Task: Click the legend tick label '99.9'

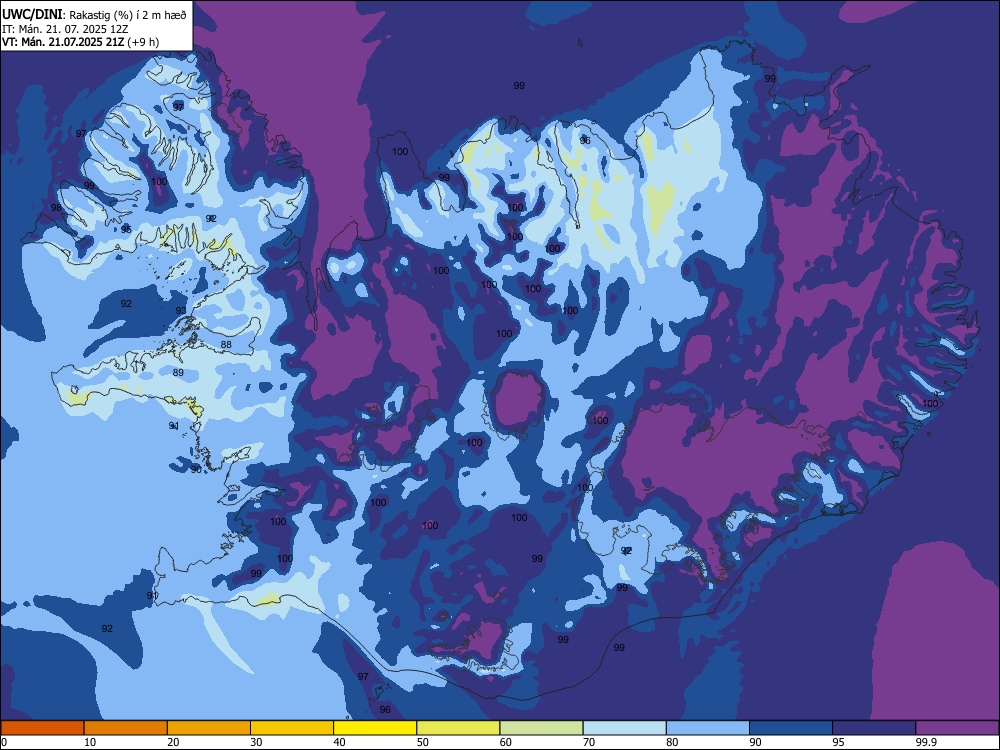Action: tap(925, 742)
